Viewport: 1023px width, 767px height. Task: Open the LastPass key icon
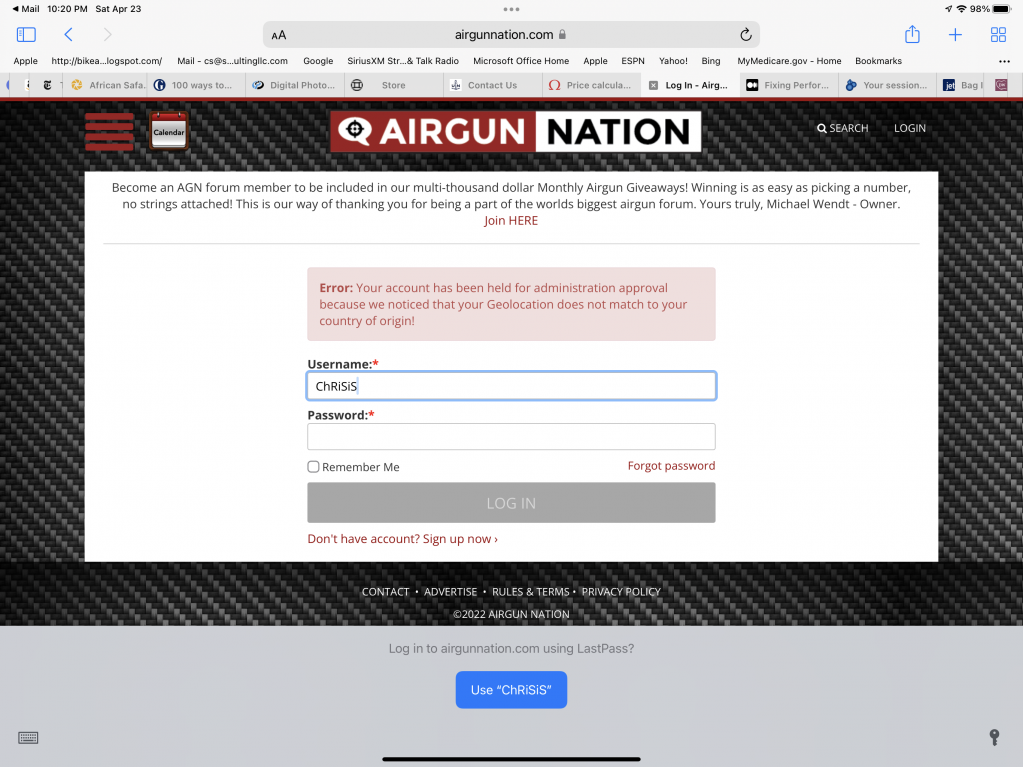click(x=994, y=738)
